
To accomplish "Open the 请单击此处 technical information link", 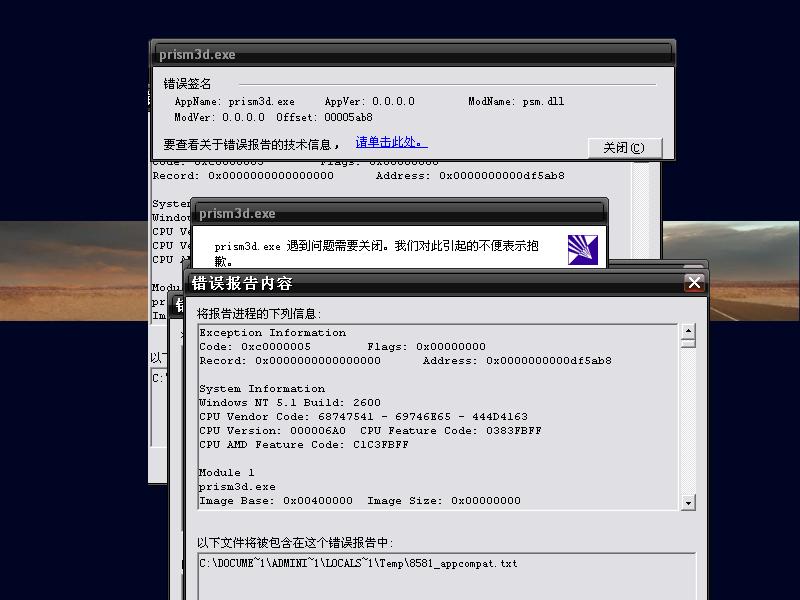I will point(391,142).
